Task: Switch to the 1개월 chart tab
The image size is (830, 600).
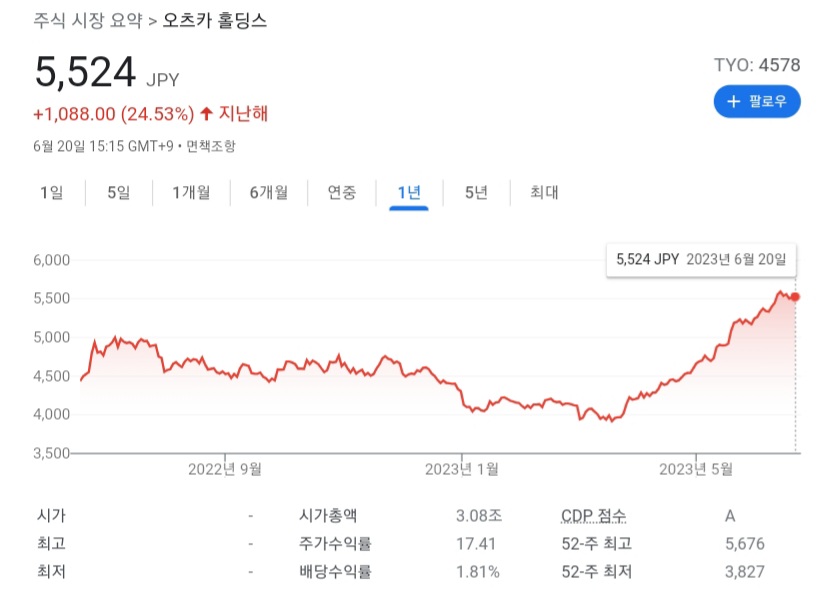Action: pos(191,192)
